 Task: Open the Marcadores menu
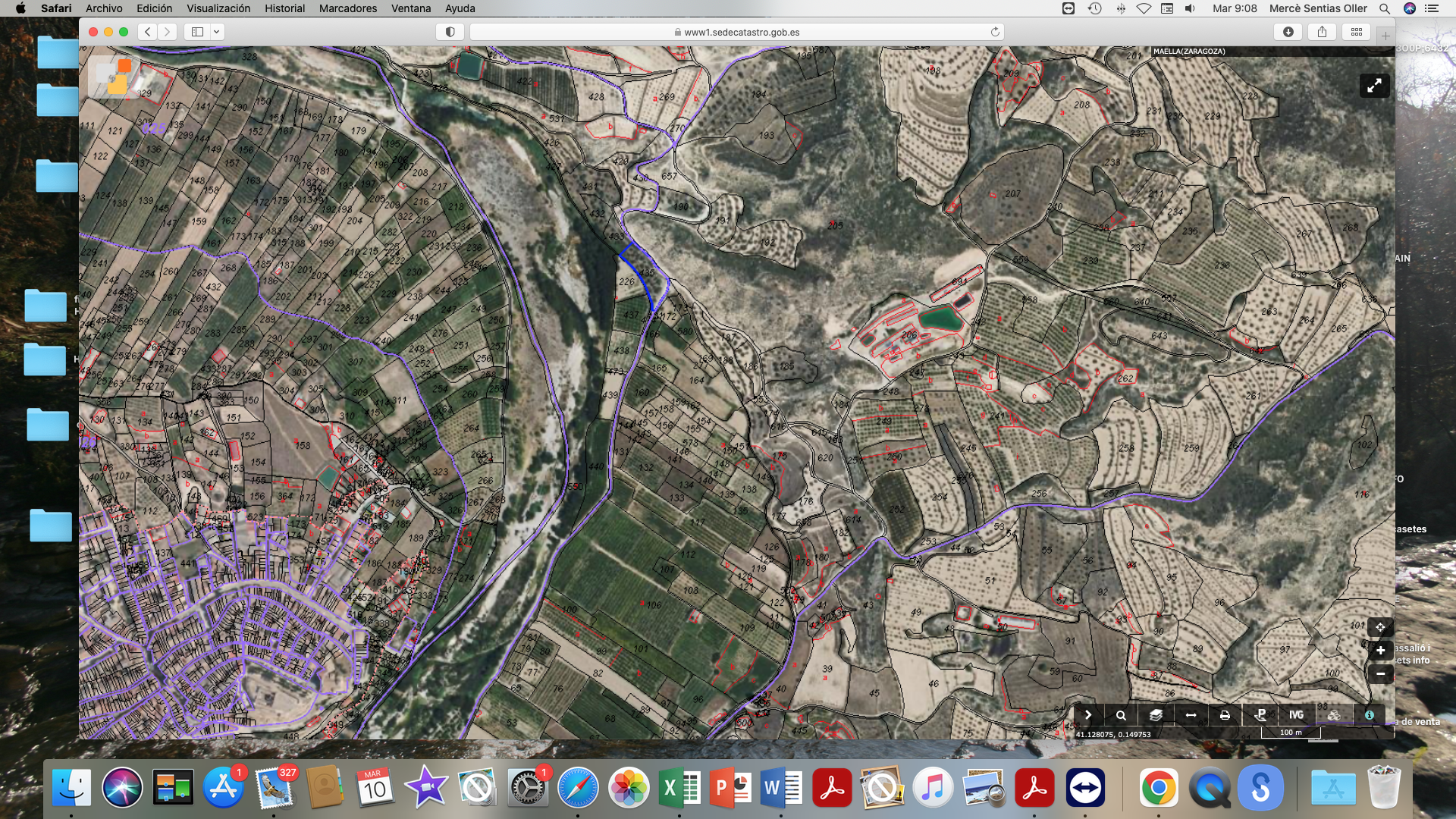point(347,8)
